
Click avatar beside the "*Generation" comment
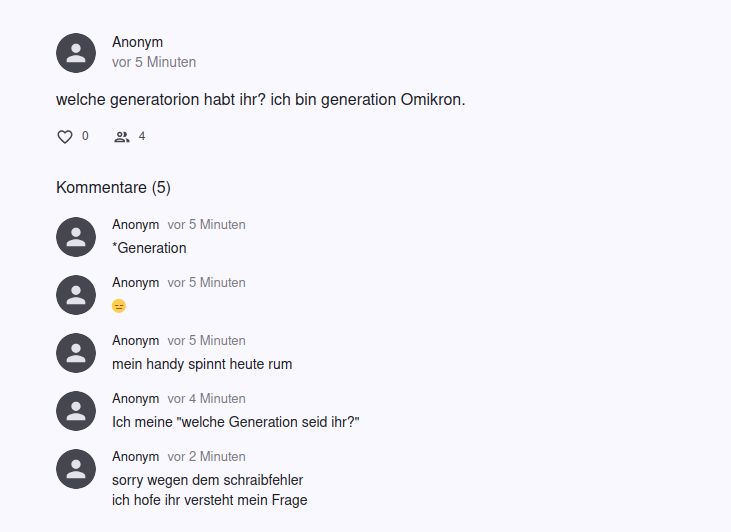[x=76, y=237]
